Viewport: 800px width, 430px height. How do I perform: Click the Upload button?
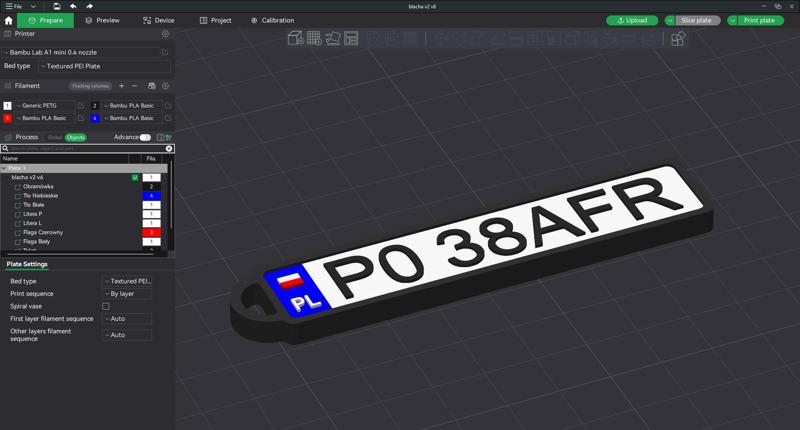point(632,20)
